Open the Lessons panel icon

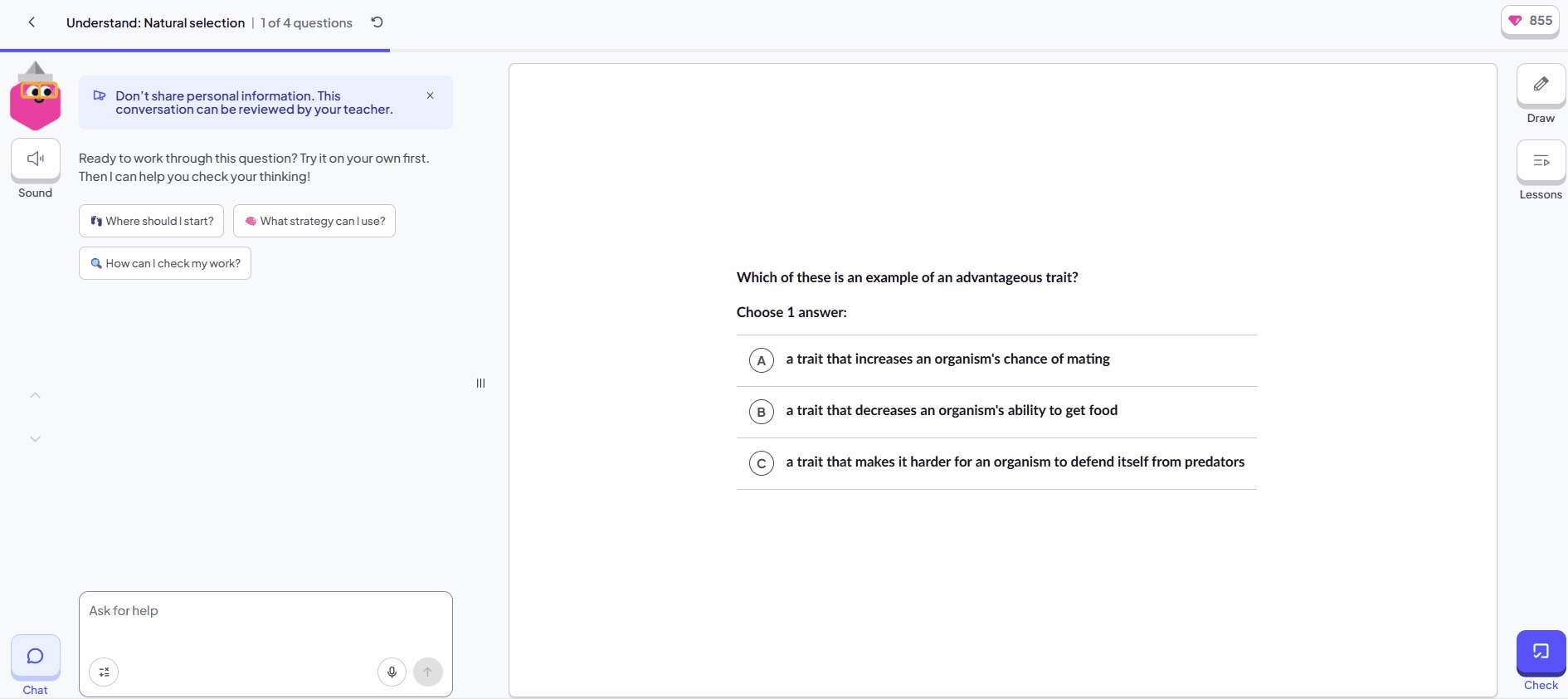pos(1541,161)
